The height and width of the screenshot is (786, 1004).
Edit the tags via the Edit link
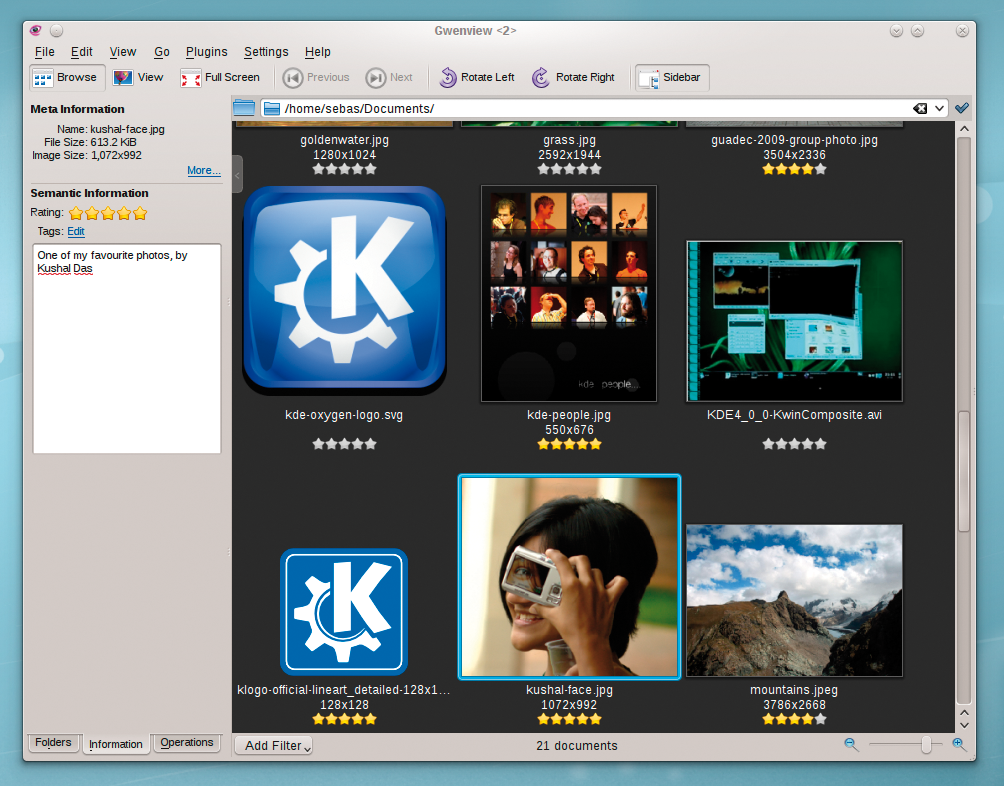76,231
